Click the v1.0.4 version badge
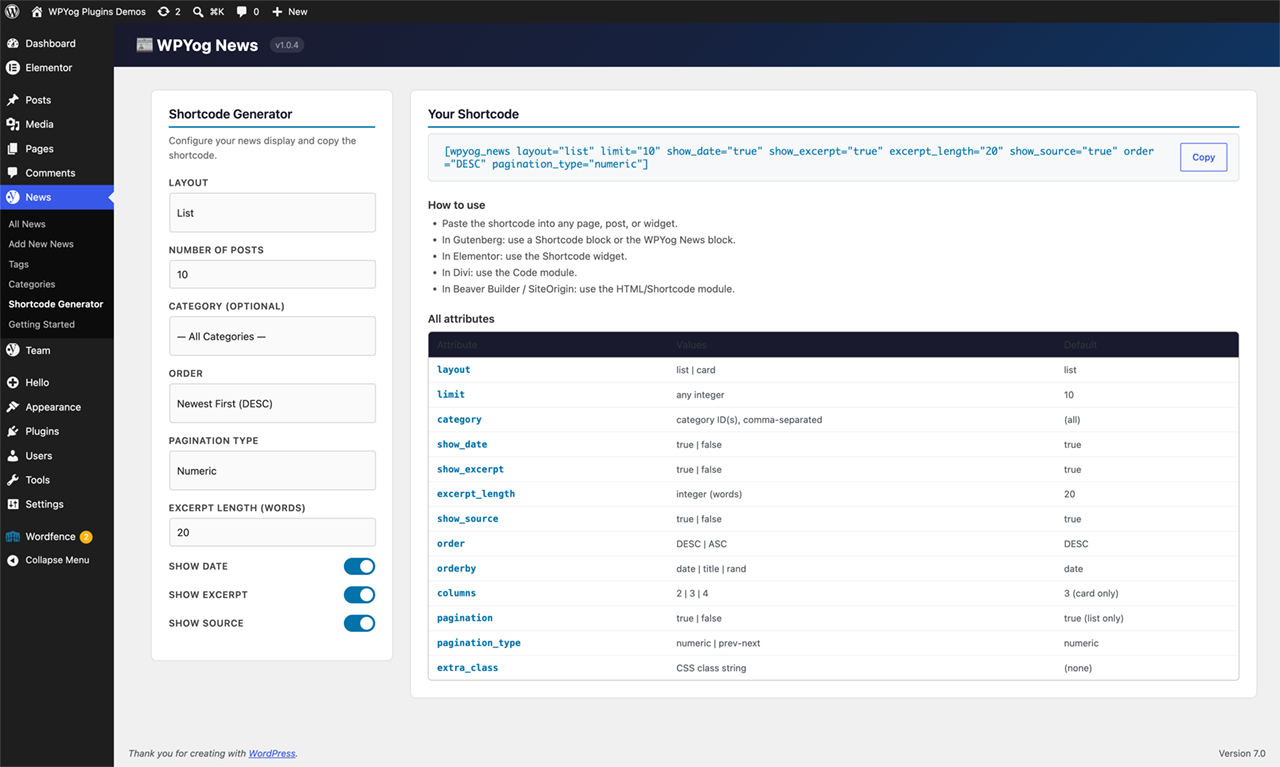 click(287, 45)
